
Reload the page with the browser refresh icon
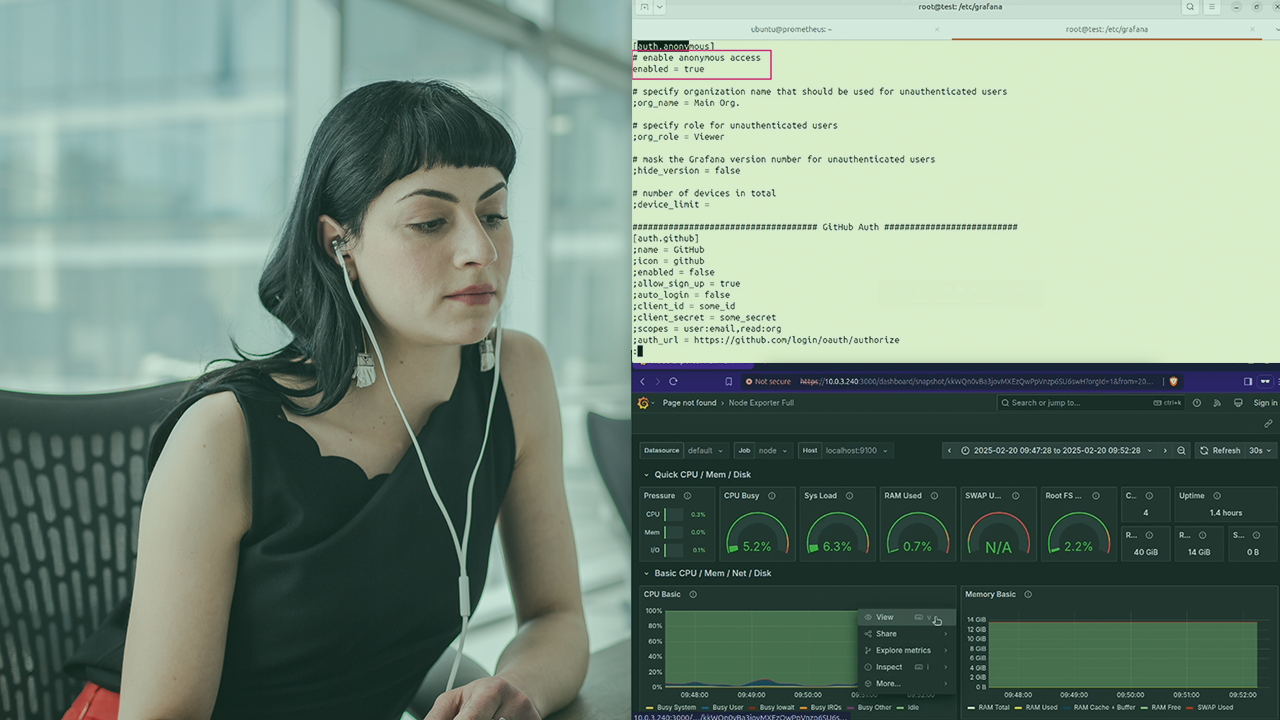click(673, 381)
